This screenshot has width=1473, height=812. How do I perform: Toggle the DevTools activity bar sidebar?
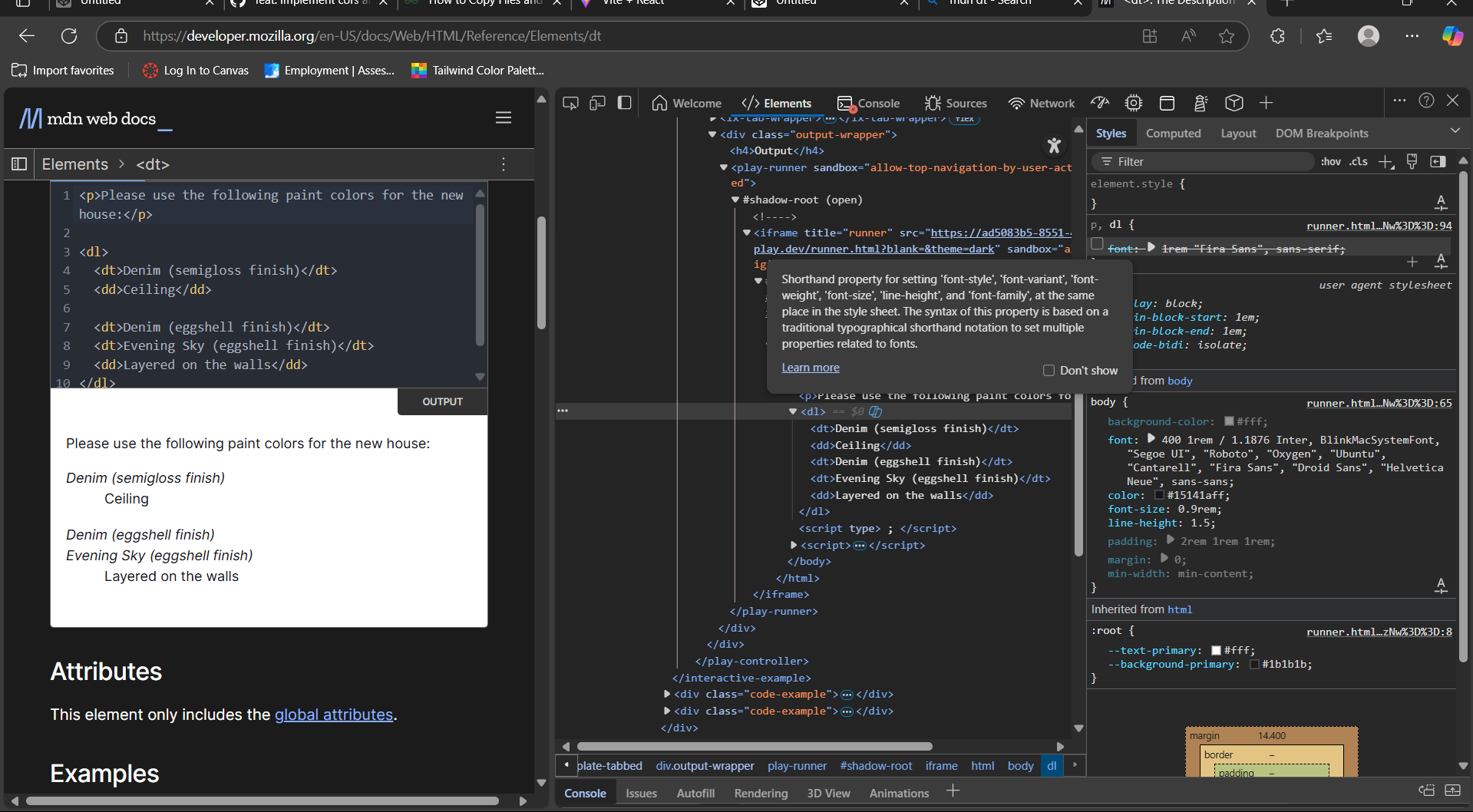(625, 103)
